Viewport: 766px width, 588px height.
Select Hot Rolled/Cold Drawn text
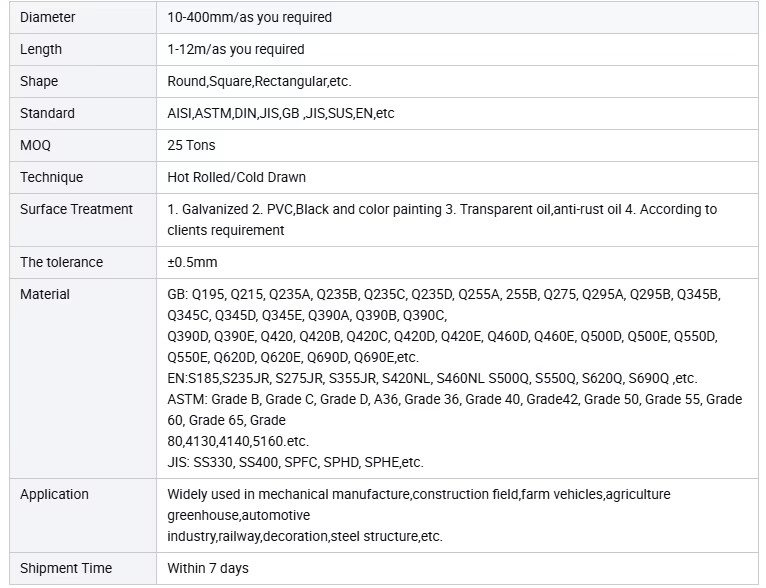tap(236, 177)
